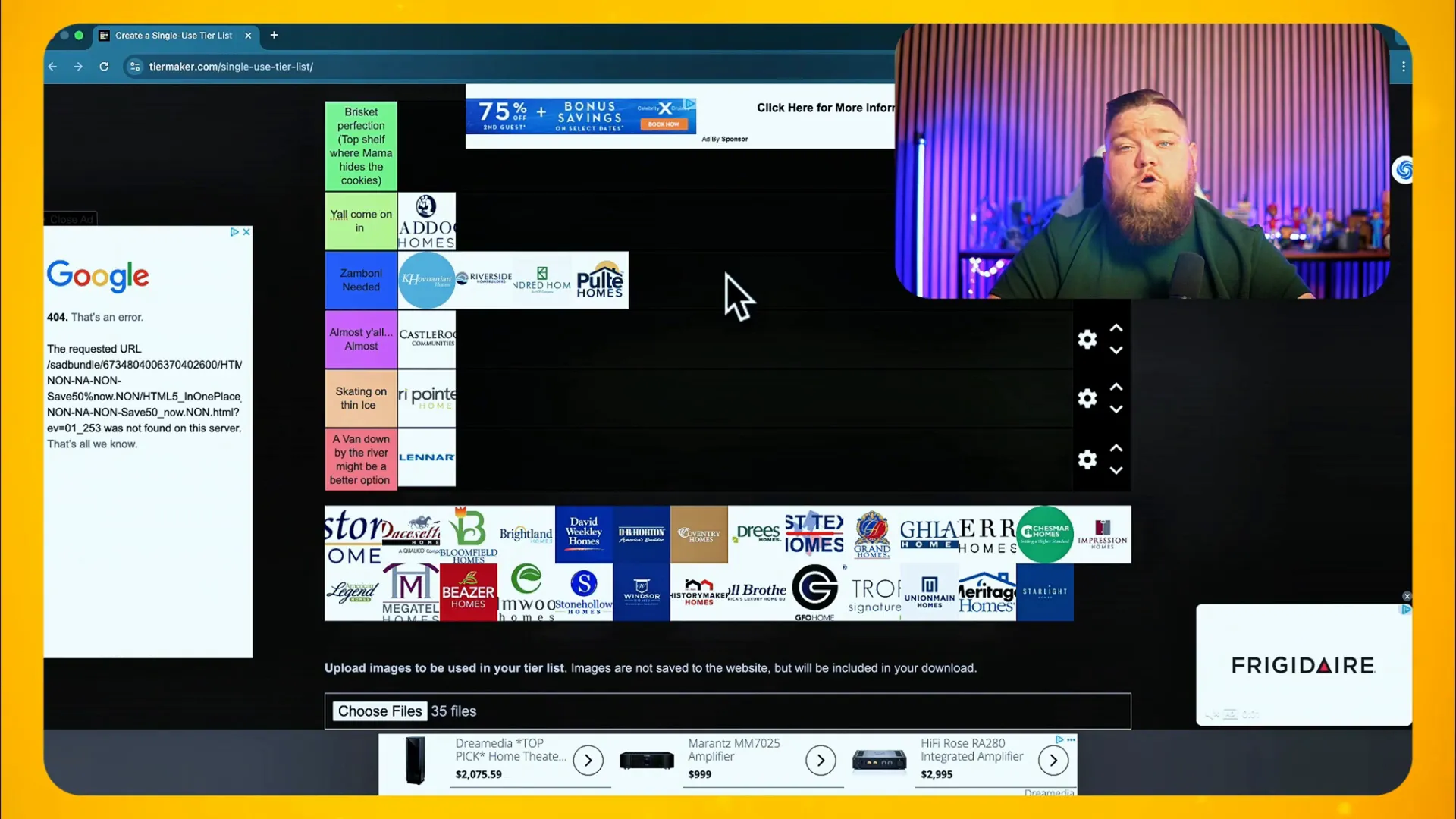Image resolution: width=1456 pixels, height=819 pixels.
Task: Select the Tri Pointe Homes logo tile
Action: click(x=427, y=398)
